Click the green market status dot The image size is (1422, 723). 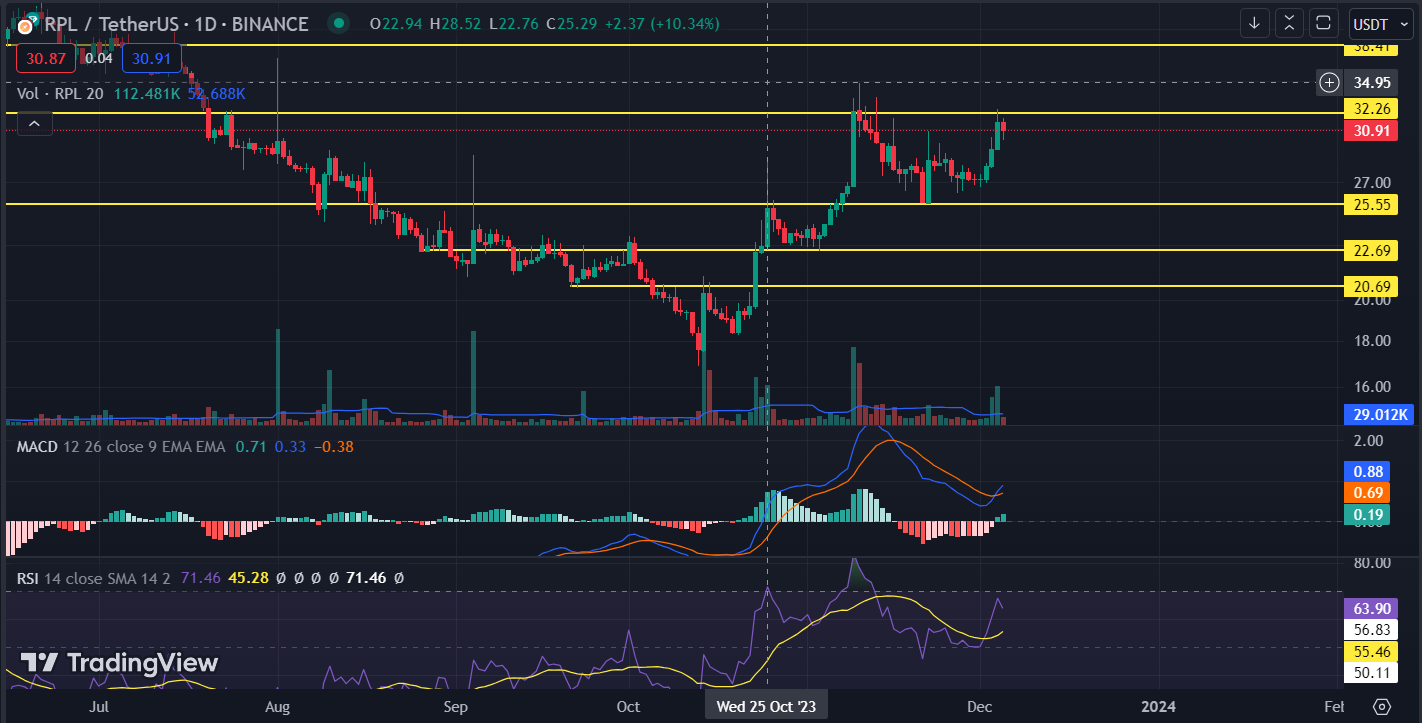(x=340, y=24)
